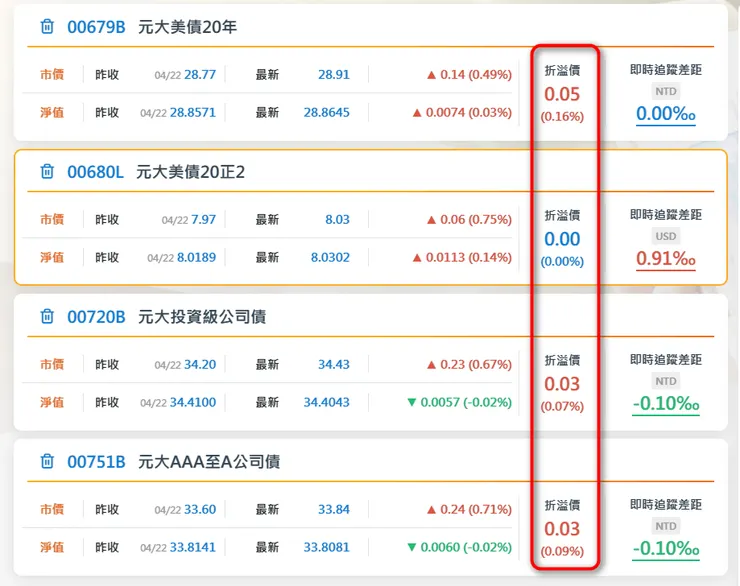Open the 00679B fund code link

click(96, 27)
